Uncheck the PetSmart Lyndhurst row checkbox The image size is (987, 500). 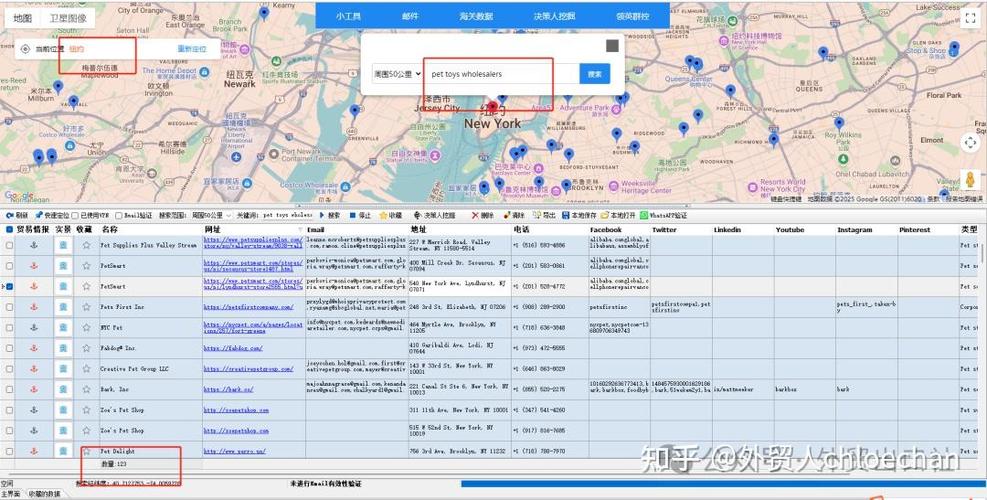click(9, 287)
